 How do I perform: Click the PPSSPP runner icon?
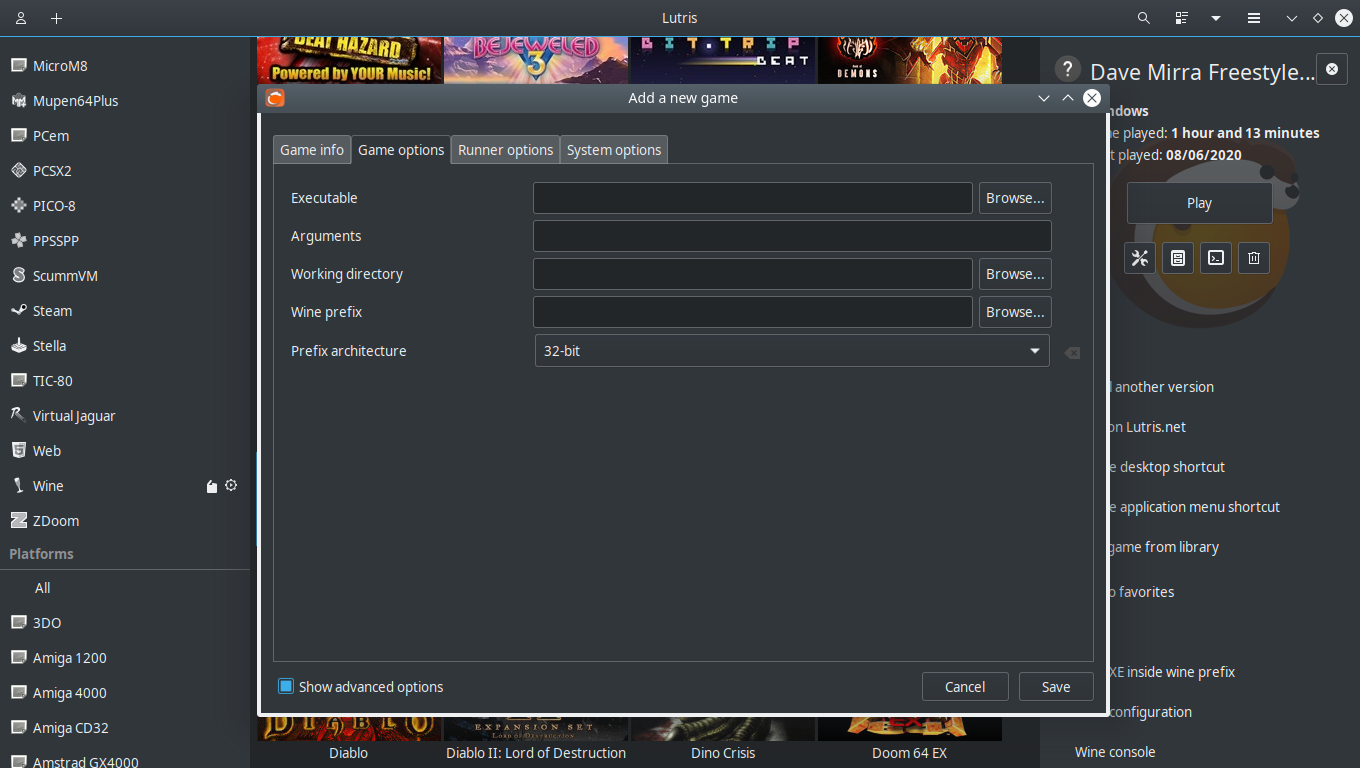[x=18, y=241]
